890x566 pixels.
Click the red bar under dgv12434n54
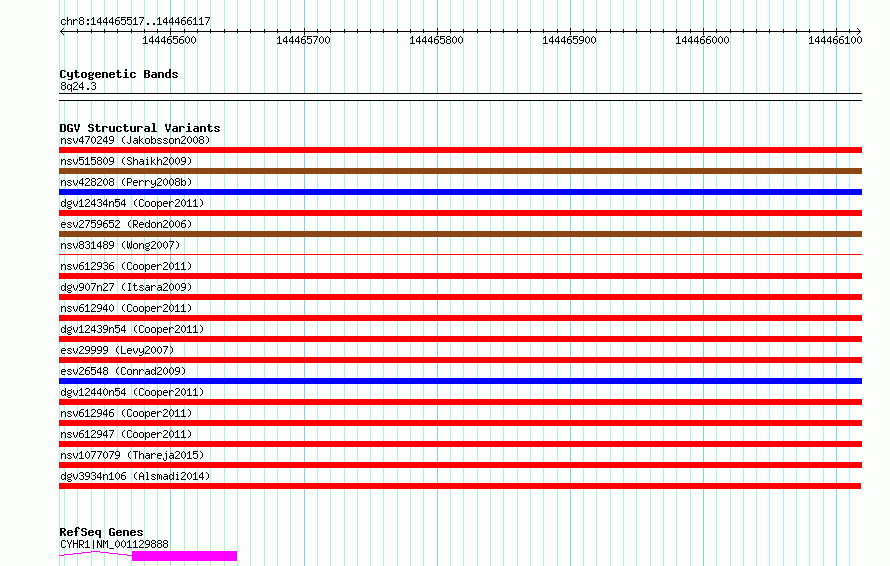(460, 213)
